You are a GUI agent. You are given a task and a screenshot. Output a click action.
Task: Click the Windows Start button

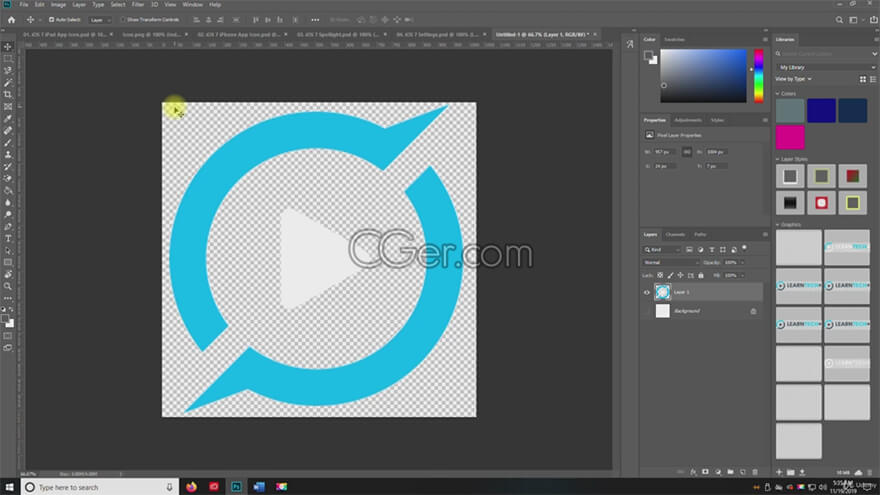pyautogui.click(x=9, y=487)
